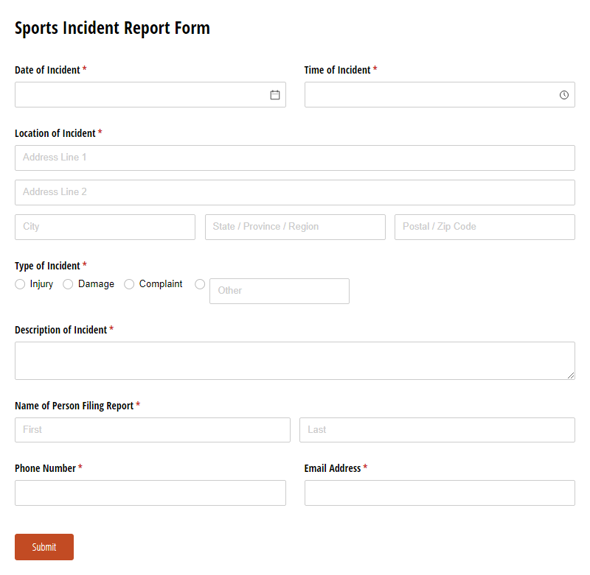
Task: Select the Other incident type radio button
Action: [x=200, y=284]
